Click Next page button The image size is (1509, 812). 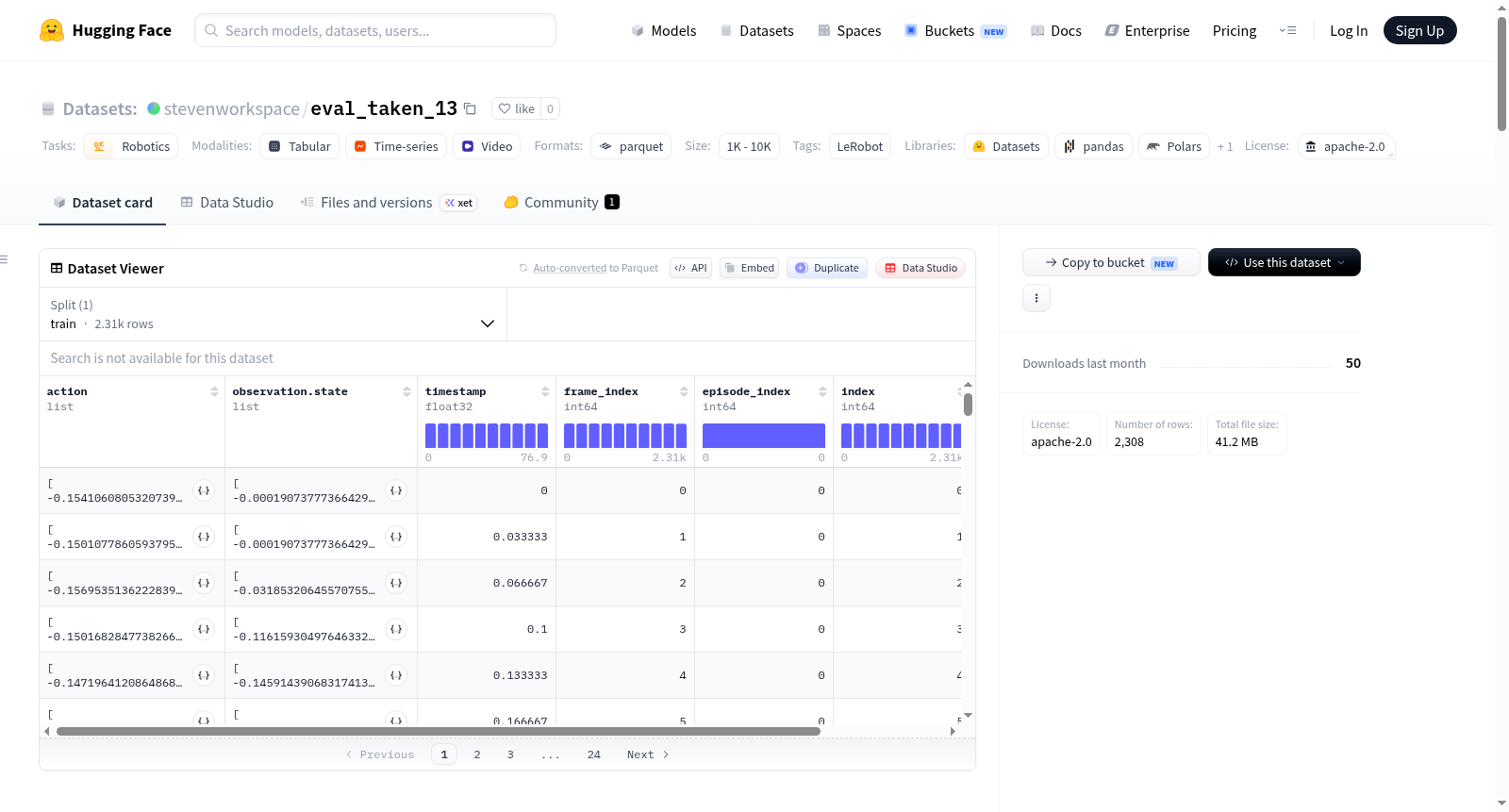click(648, 754)
